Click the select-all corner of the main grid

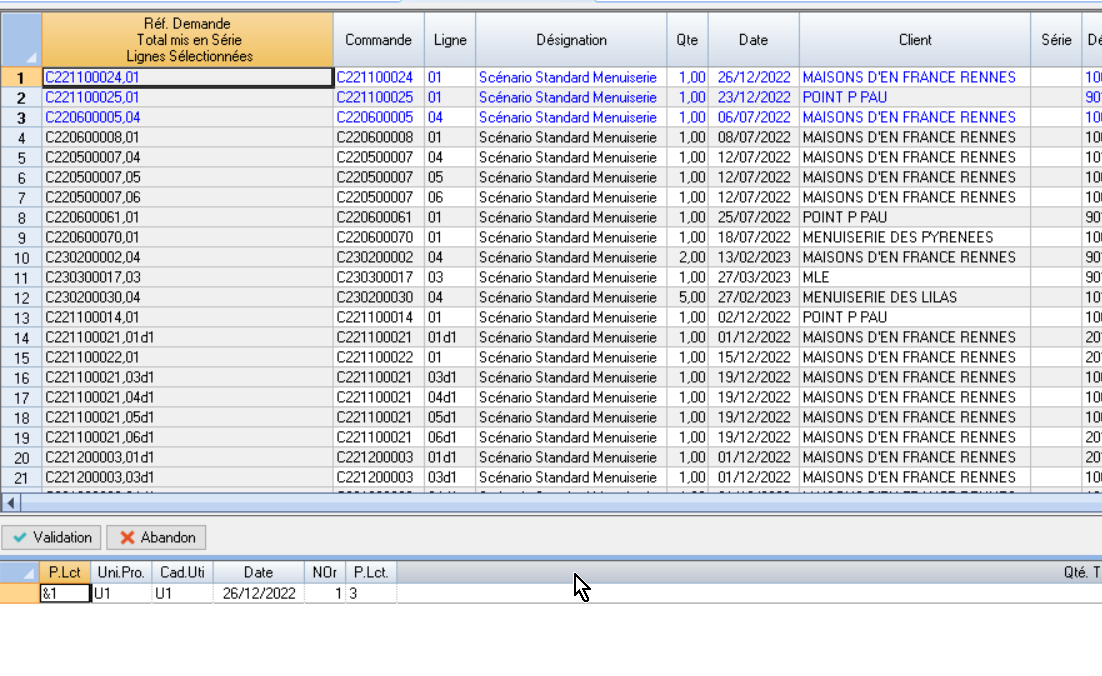click(x=21, y=40)
